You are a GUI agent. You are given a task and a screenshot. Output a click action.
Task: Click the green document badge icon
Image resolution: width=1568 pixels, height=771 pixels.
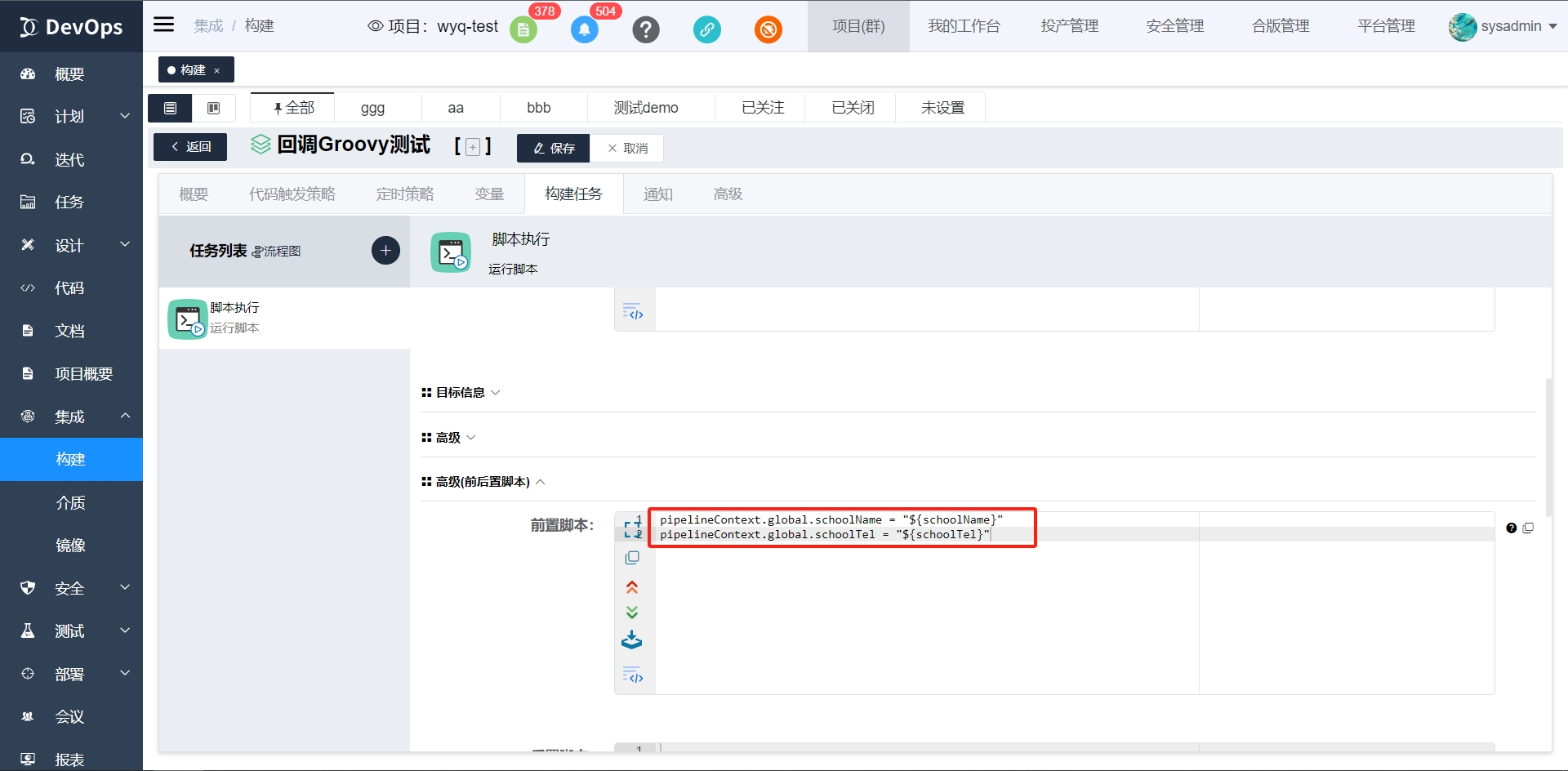[x=523, y=30]
